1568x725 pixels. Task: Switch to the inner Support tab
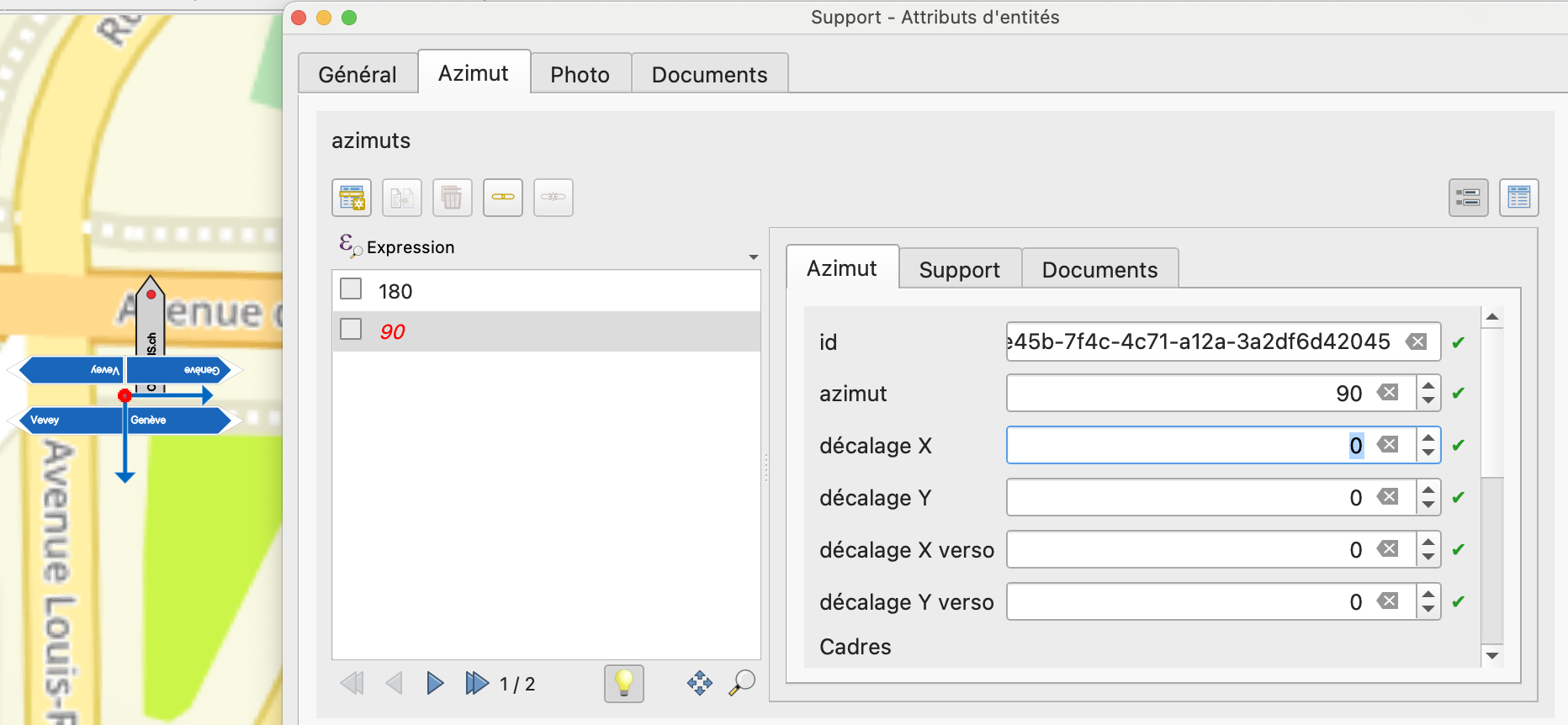[959, 270]
